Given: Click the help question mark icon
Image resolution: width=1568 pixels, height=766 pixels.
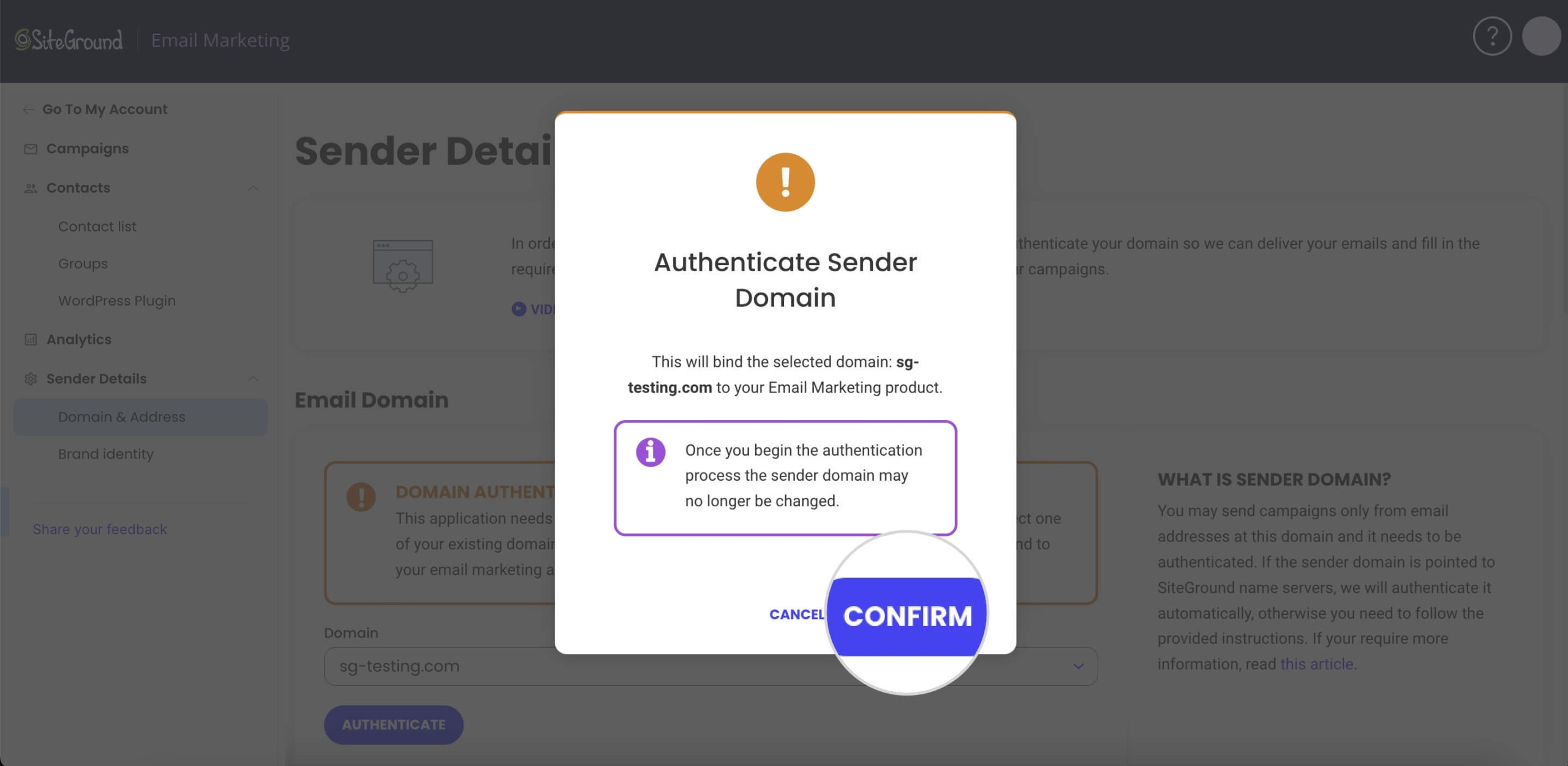Looking at the screenshot, I should click(1492, 37).
